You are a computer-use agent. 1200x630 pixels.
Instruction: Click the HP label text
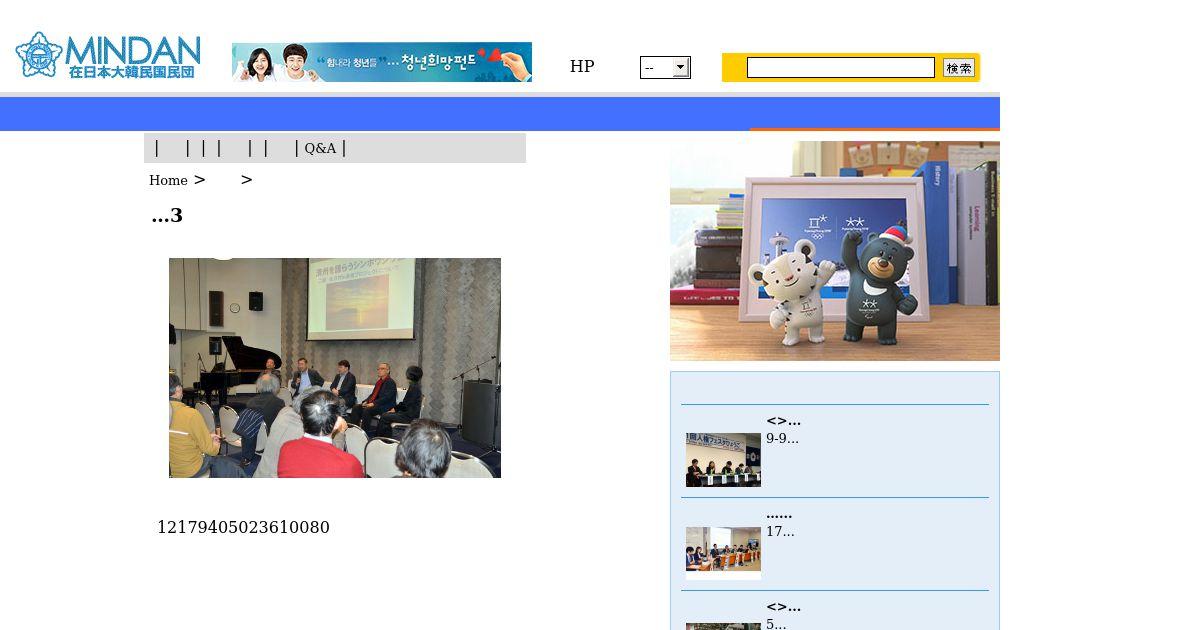pyautogui.click(x=582, y=67)
